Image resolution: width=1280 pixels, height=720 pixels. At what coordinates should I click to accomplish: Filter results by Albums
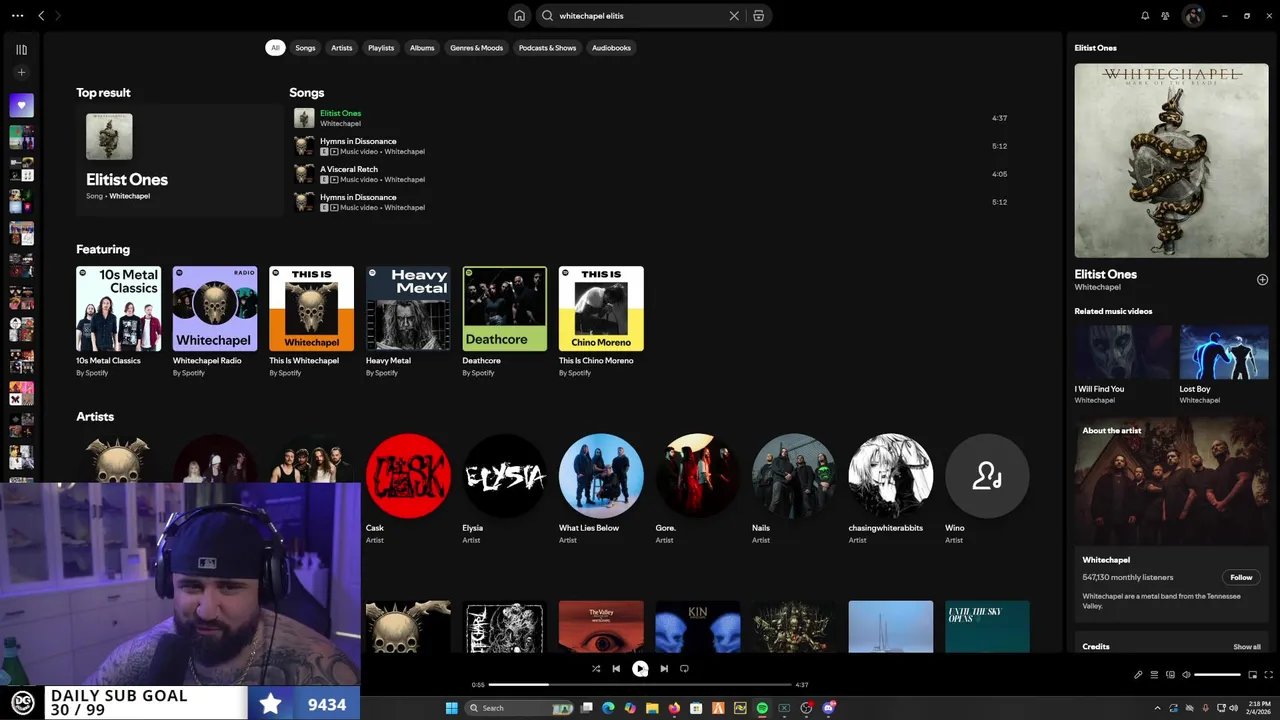422,48
